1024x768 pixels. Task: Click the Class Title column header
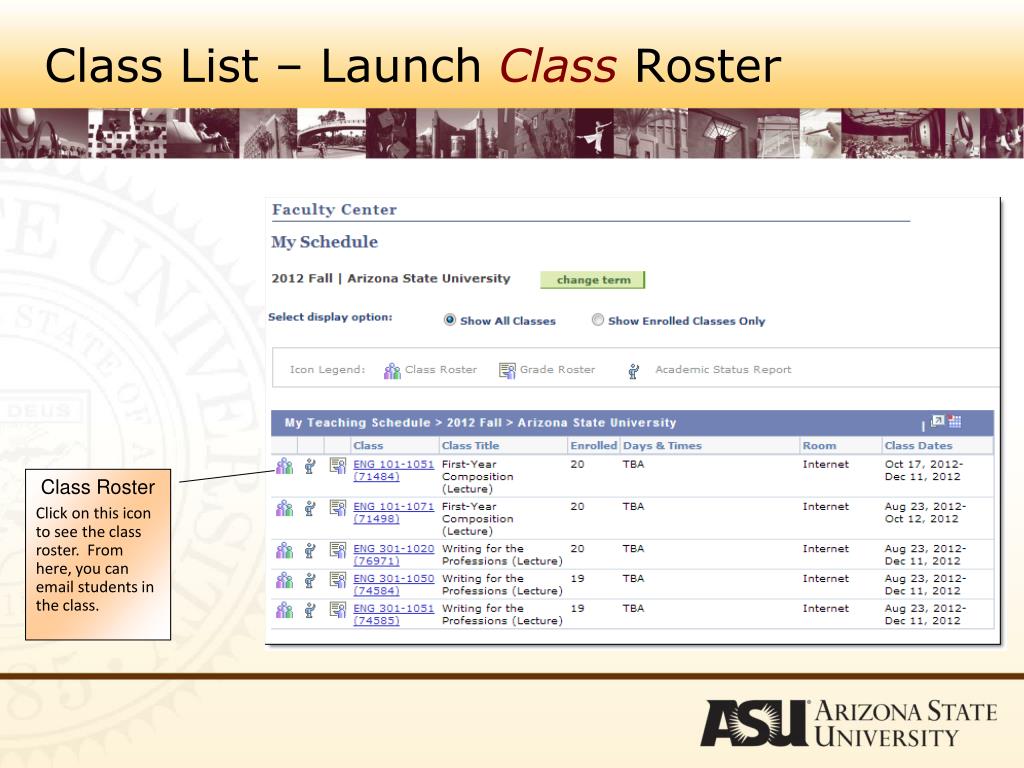coord(470,445)
